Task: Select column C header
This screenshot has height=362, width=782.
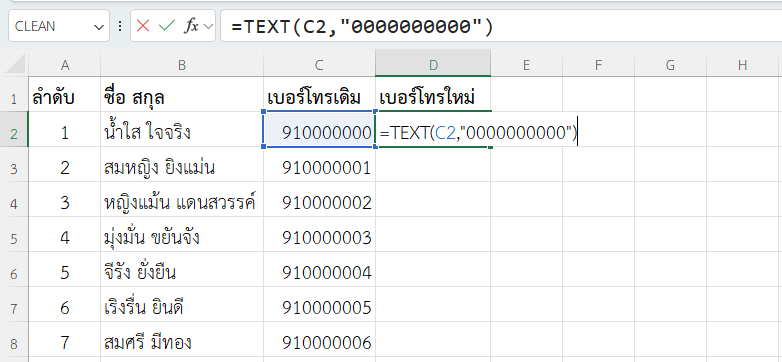Action: point(319,65)
